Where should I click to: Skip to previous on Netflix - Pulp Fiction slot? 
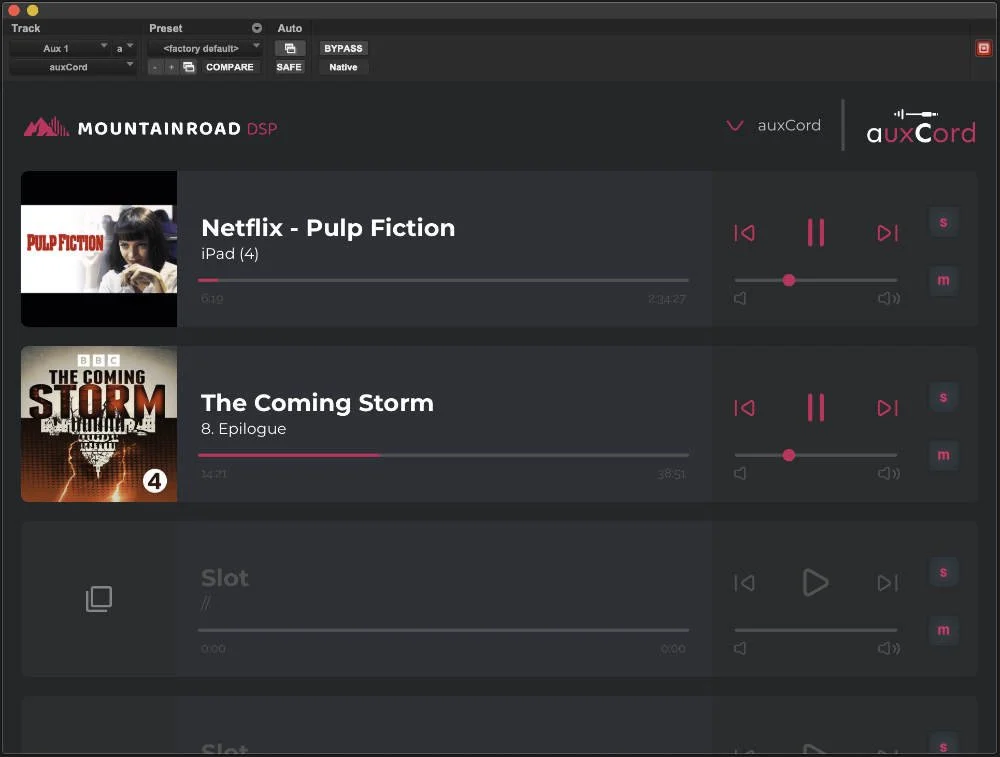(744, 233)
